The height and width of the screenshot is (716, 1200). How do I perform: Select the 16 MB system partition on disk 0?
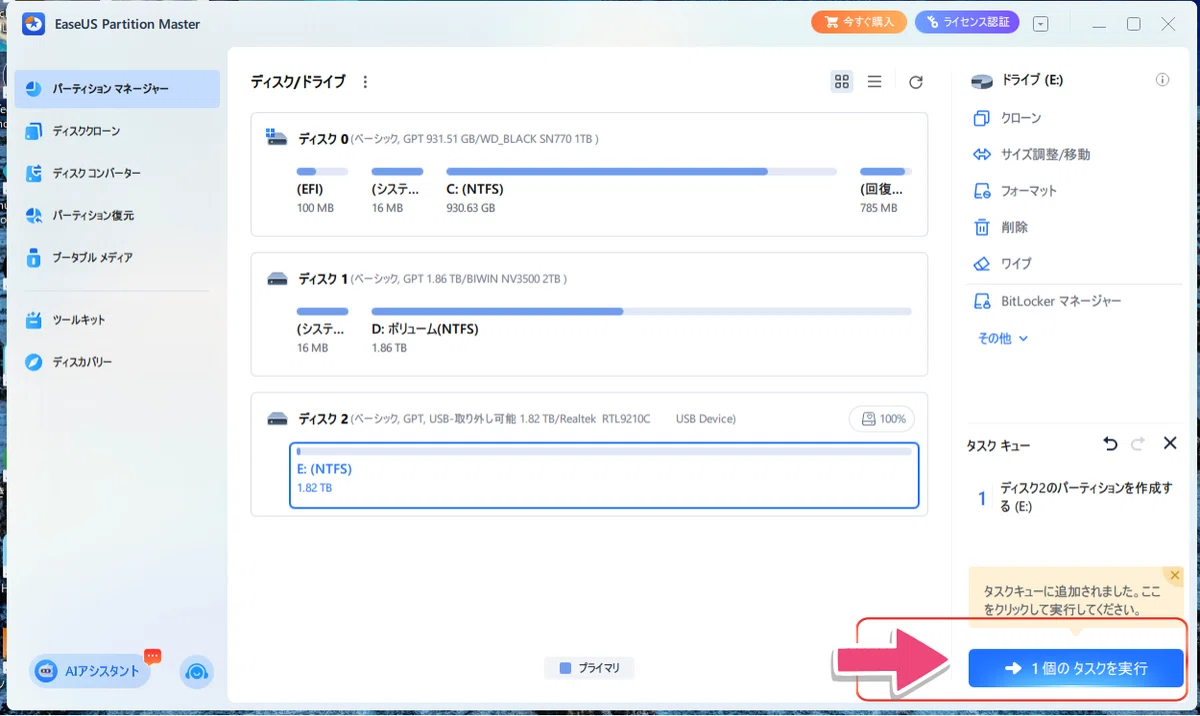coord(397,191)
